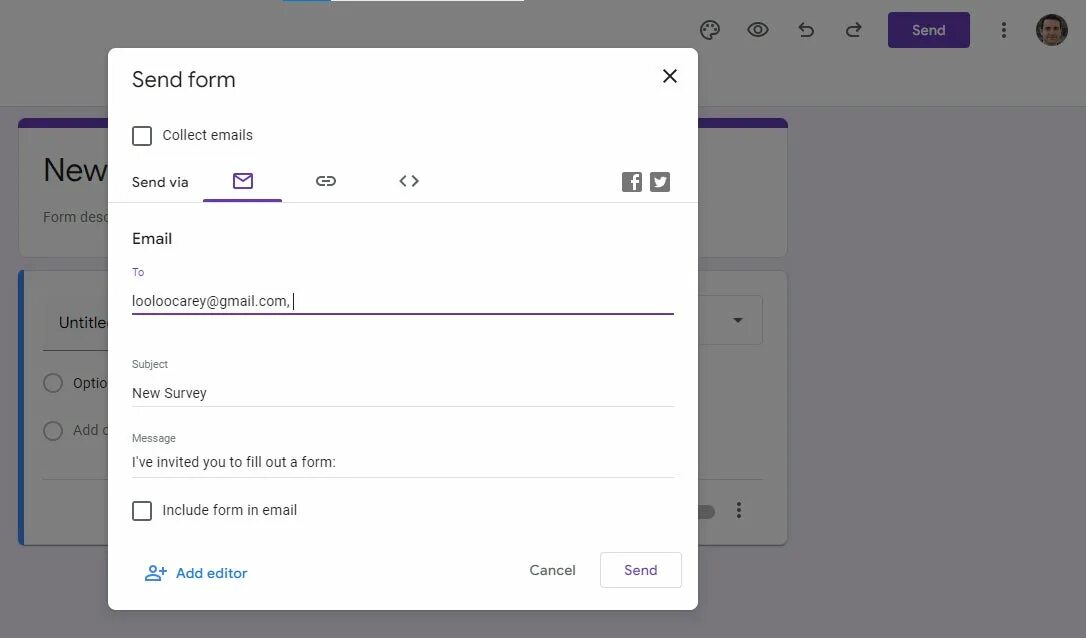Close the Send form dialog
The height and width of the screenshot is (638, 1086).
pyautogui.click(x=670, y=76)
